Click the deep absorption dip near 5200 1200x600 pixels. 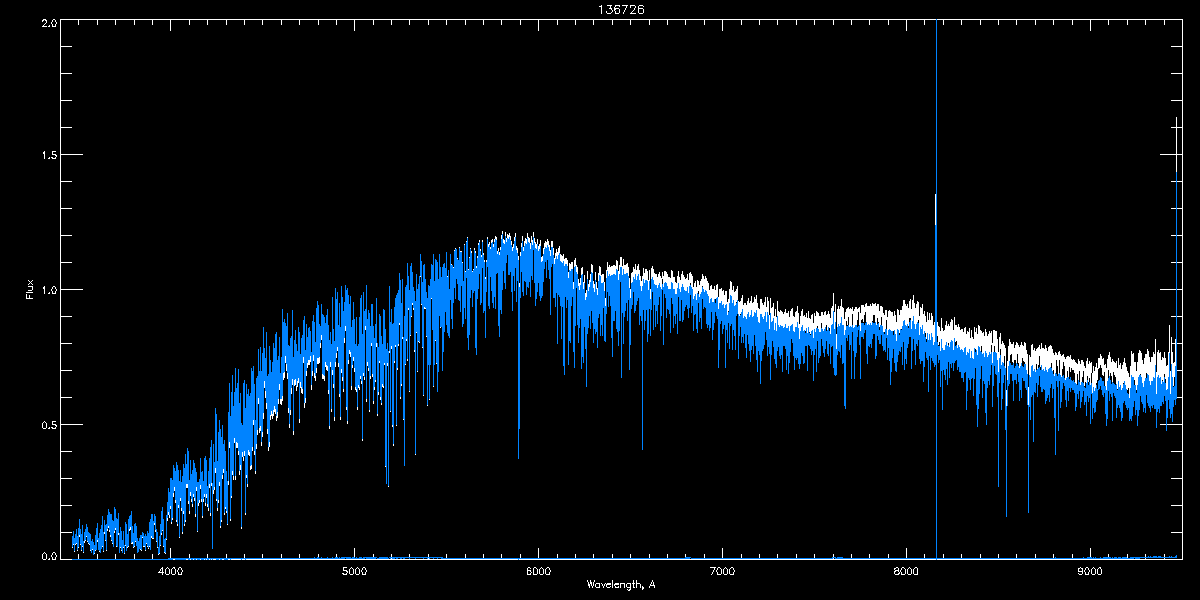pos(387,475)
